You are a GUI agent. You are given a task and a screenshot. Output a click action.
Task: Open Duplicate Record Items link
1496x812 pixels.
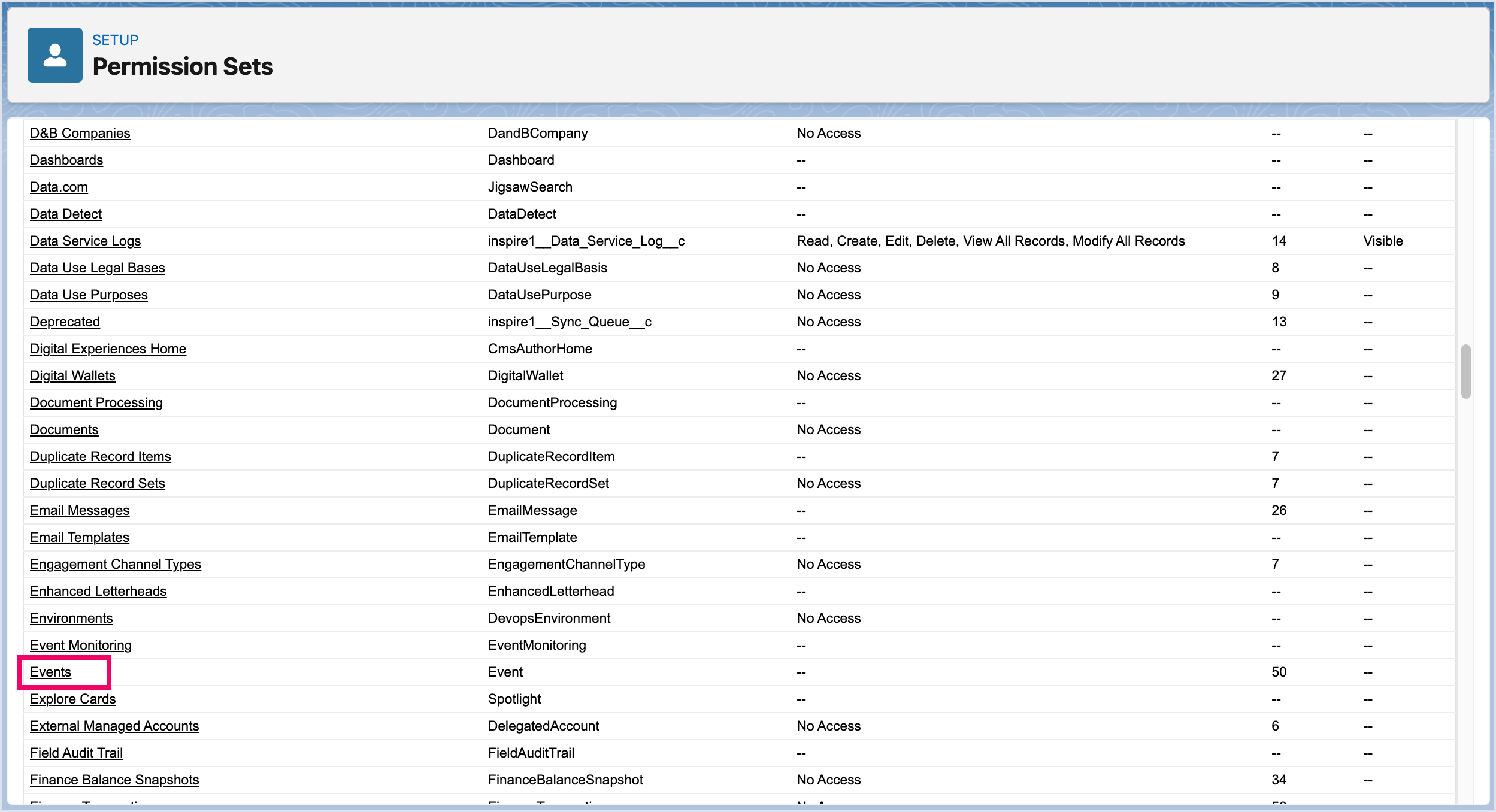tap(100, 456)
